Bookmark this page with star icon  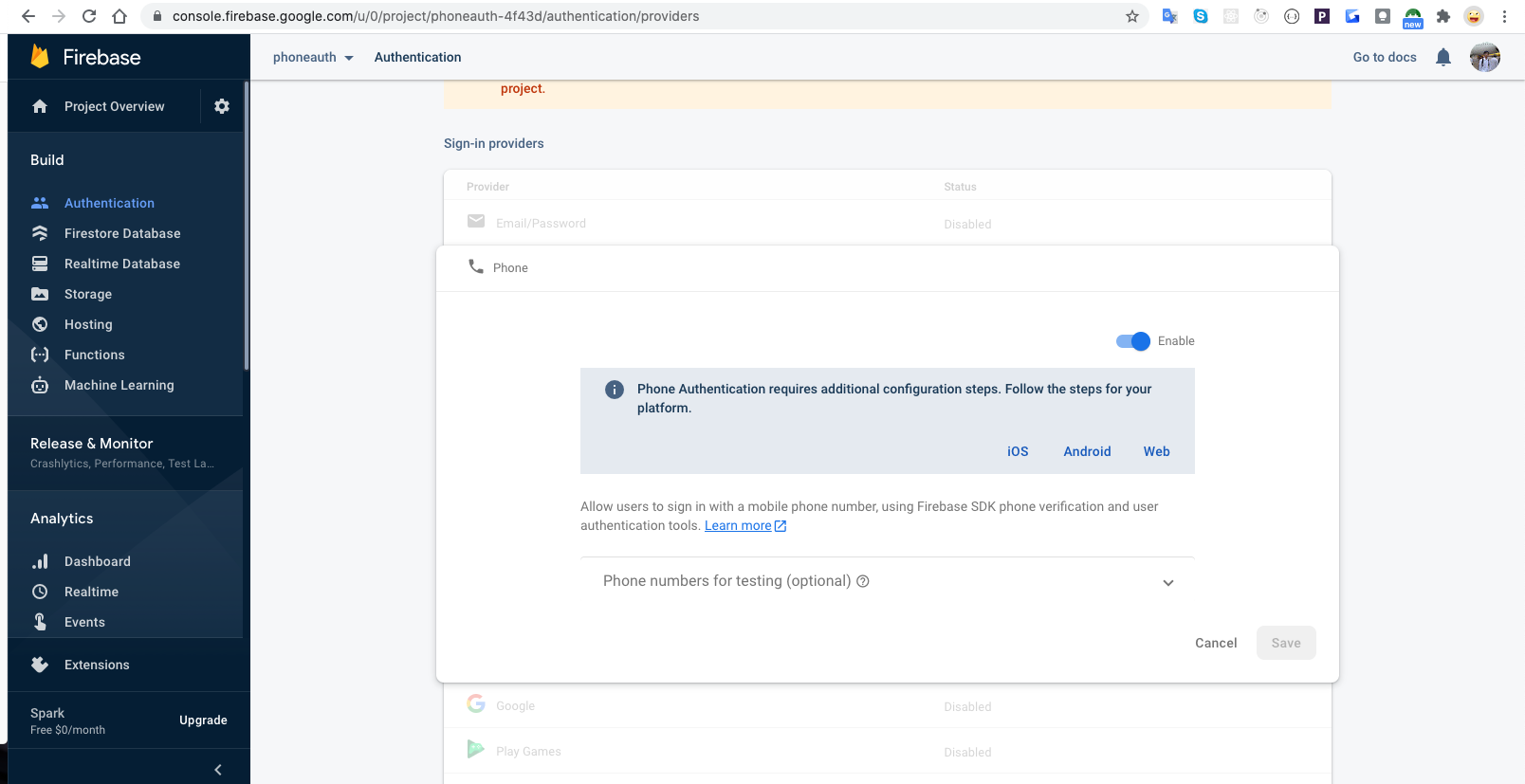click(x=1131, y=16)
